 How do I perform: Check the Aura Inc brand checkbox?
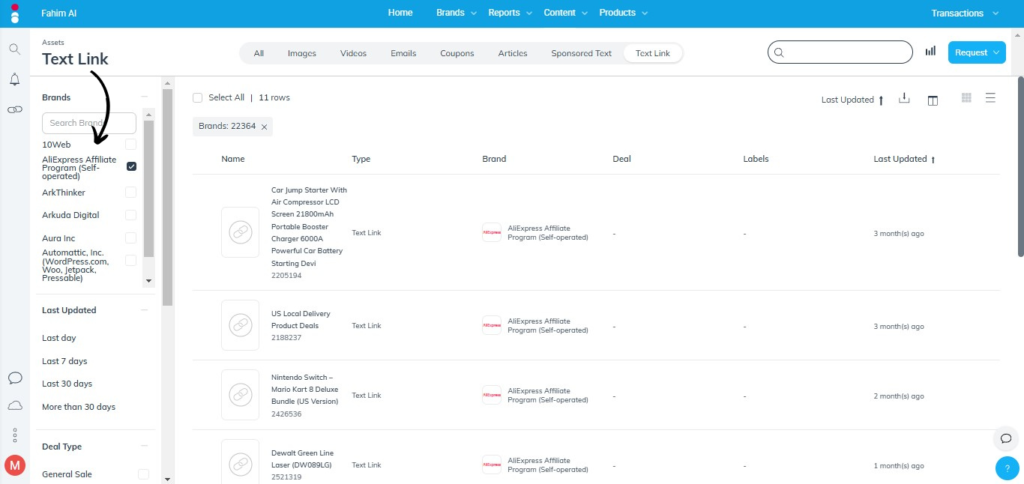[x=131, y=238]
